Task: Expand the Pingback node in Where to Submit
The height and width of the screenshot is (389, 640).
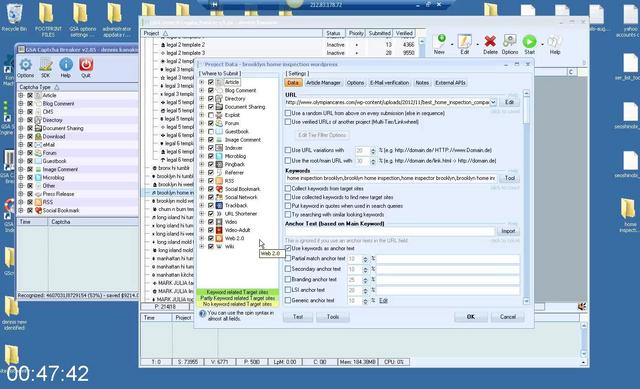Action: 202,164
